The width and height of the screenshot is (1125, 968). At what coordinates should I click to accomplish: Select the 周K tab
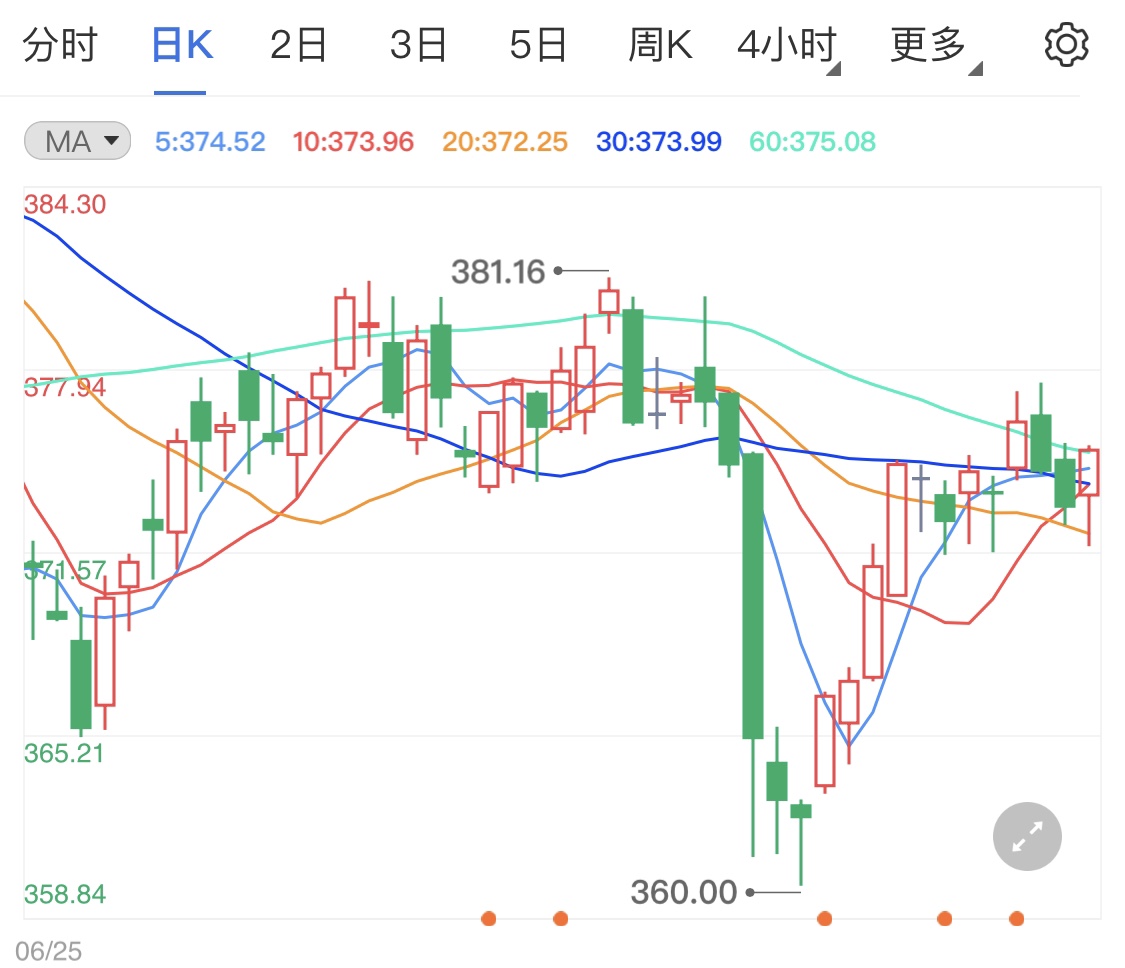[x=660, y=44]
